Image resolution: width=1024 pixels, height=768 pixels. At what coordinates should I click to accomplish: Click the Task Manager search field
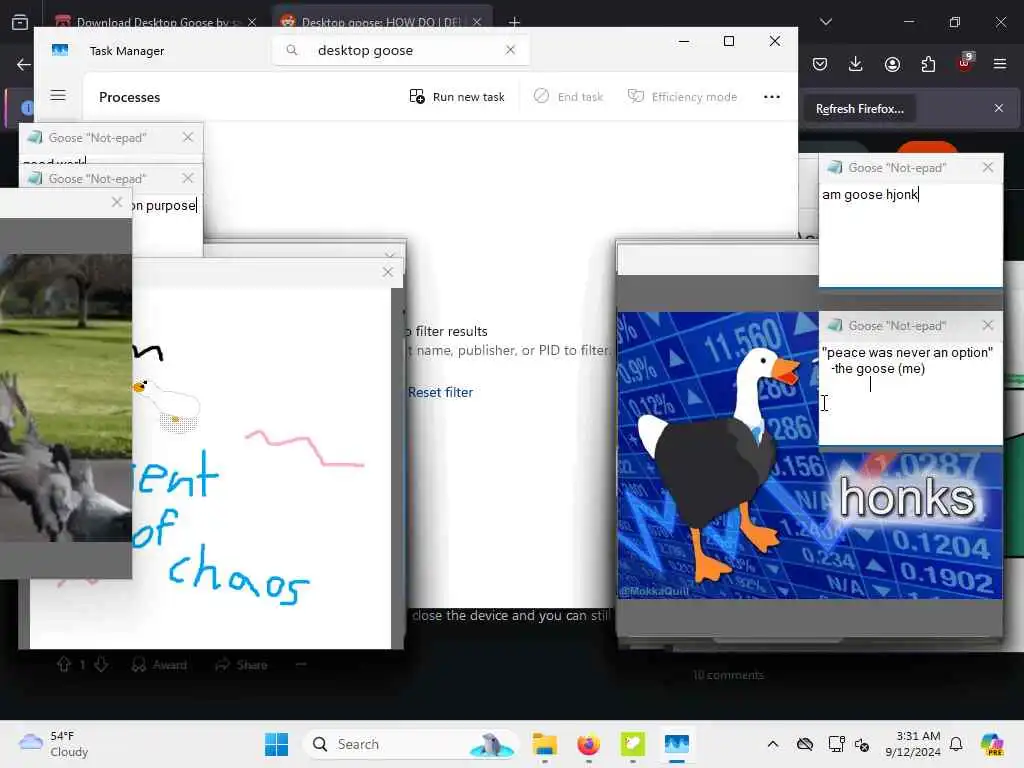pos(400,50)
